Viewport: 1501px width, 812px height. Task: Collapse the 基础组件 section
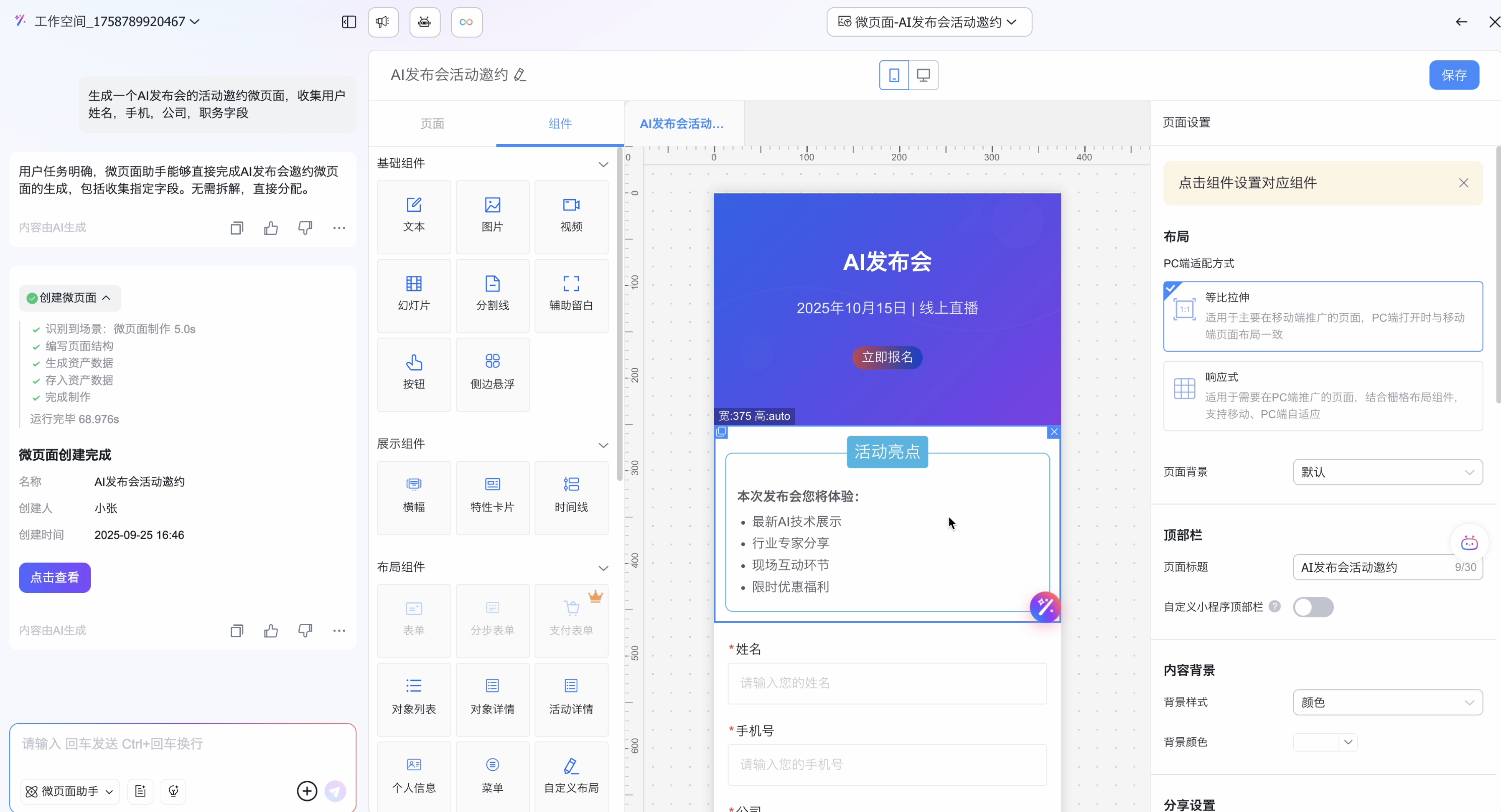[603, 164]
